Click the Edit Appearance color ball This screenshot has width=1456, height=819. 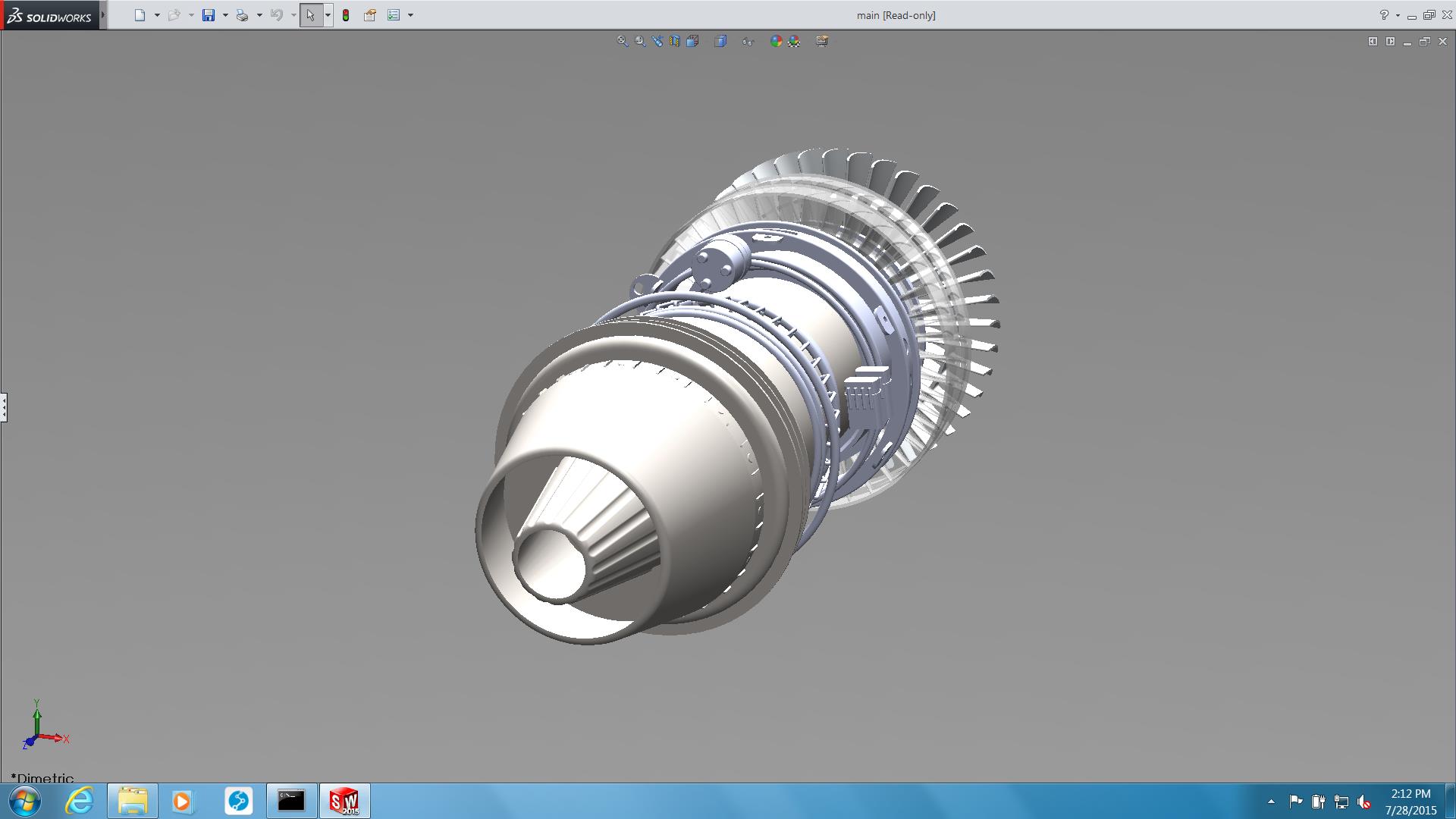point(776,41)
